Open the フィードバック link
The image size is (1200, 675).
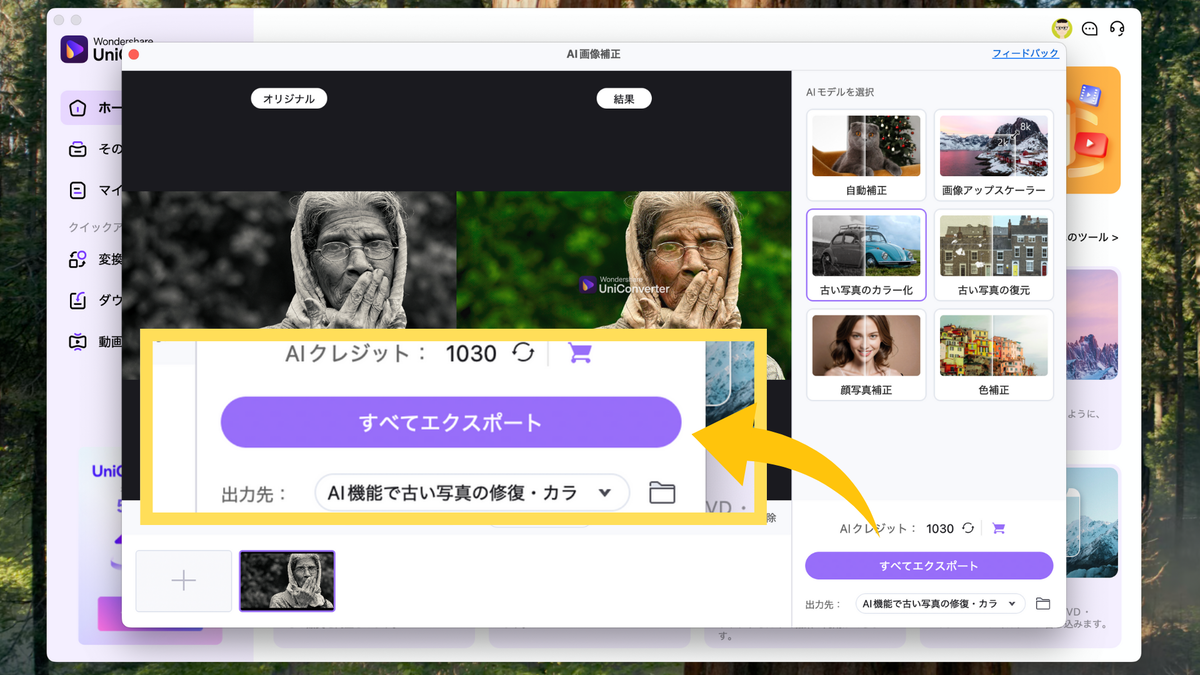click(1025, 54)
